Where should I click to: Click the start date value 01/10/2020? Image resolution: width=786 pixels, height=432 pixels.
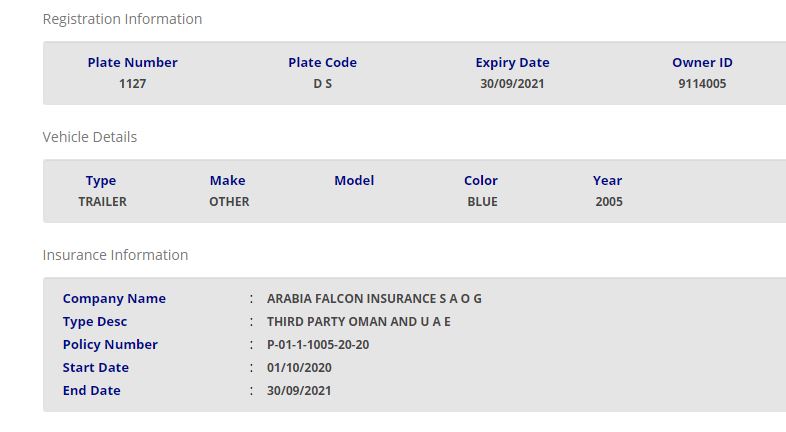299,368
